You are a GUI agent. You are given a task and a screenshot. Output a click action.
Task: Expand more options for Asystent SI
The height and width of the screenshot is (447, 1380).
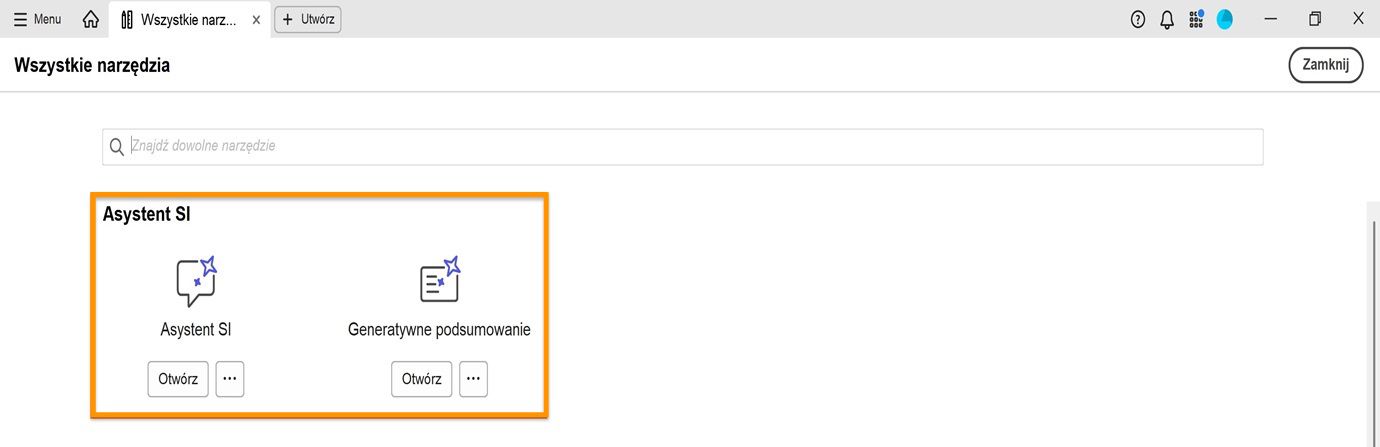tap(230, 379)
